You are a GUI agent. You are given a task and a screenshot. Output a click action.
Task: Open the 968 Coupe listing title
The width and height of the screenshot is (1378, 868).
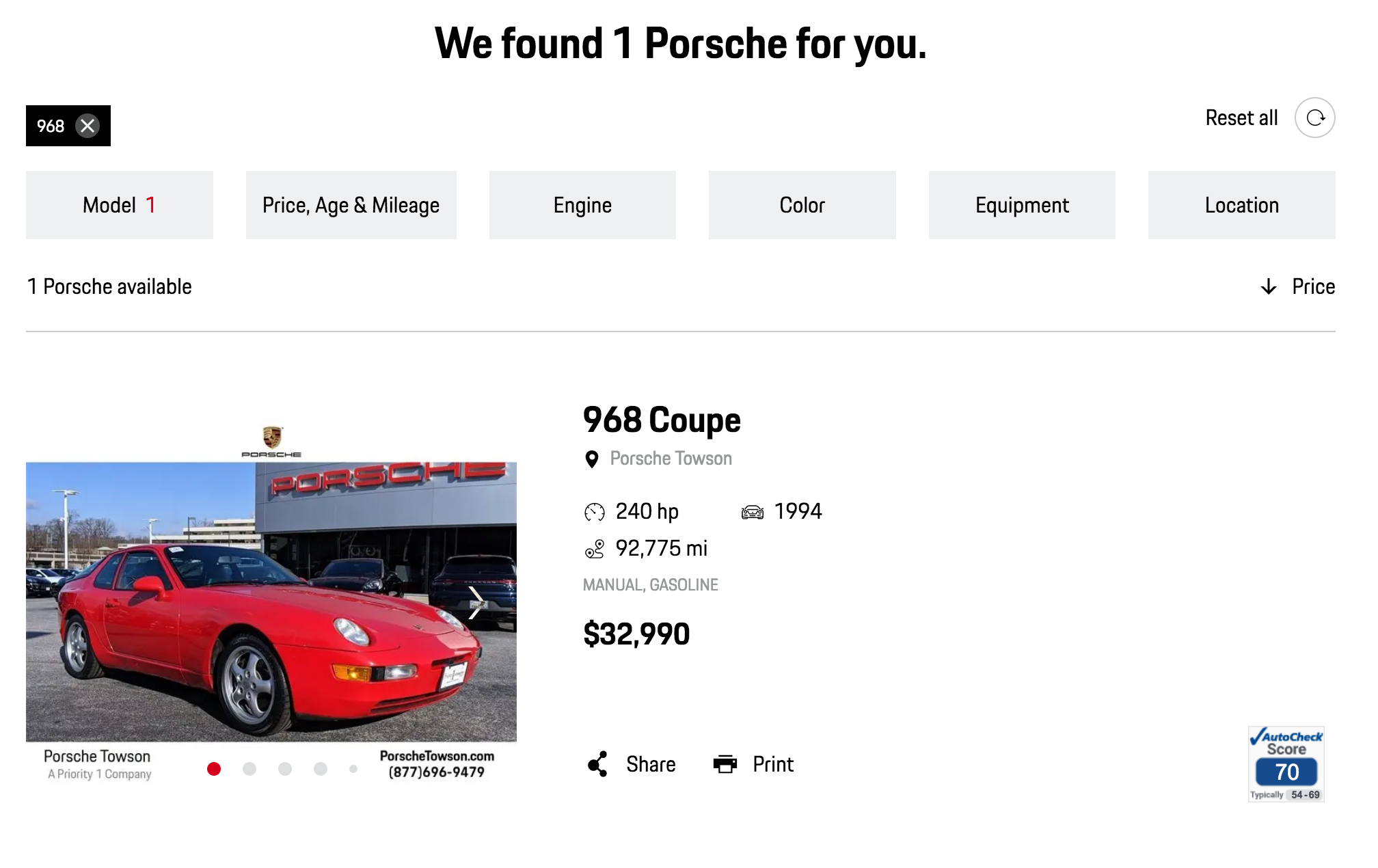pos(662,420)
